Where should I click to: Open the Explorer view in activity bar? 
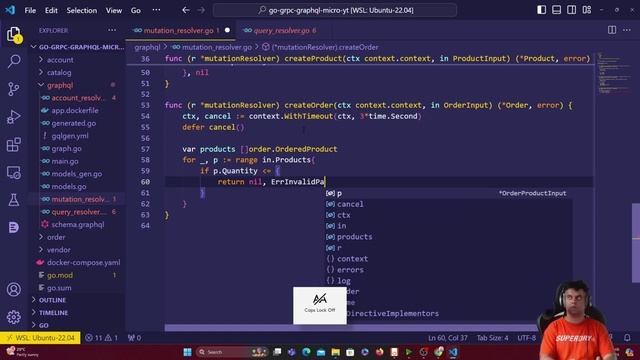[x=14, y=34]
